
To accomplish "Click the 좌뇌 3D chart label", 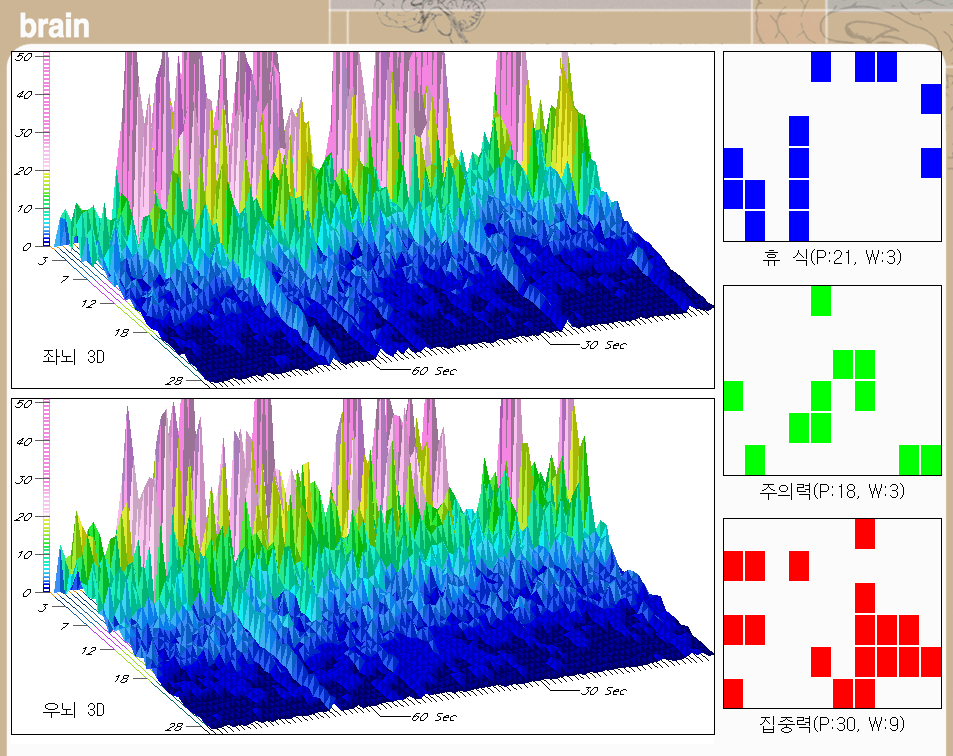I will [x=73, y=356].
